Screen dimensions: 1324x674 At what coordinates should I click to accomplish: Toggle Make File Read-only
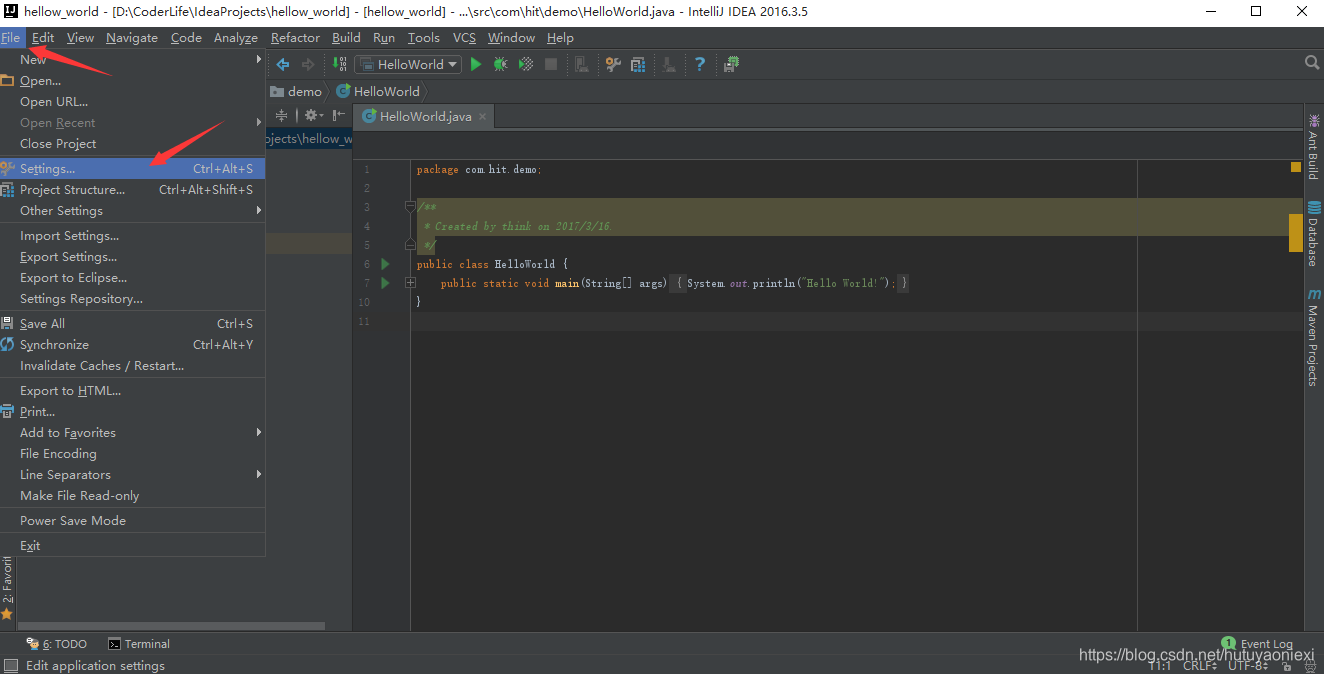coord(132,495)
